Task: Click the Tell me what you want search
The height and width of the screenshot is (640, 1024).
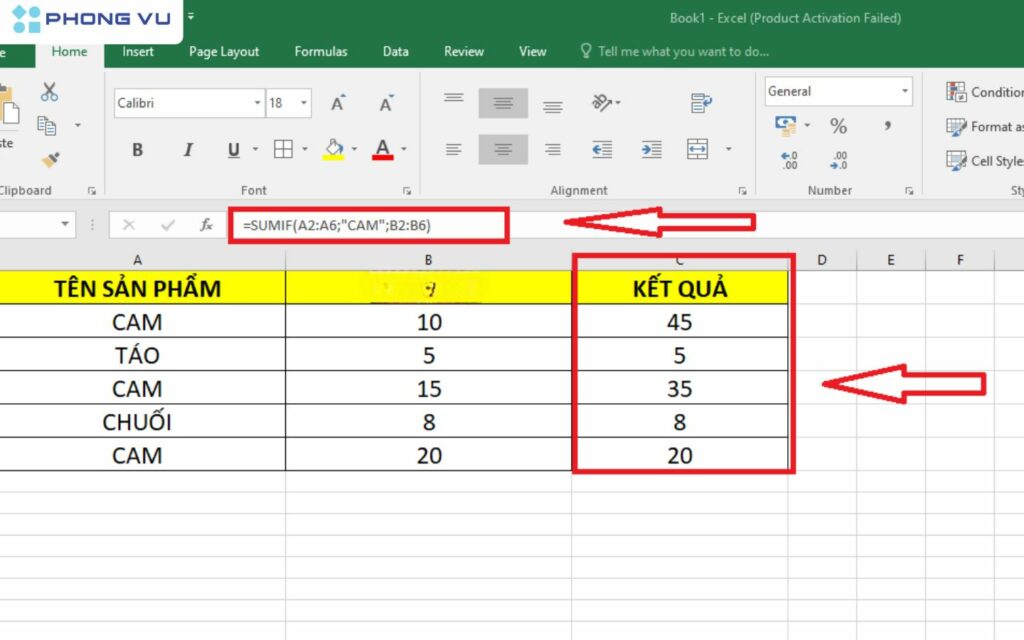Action: (682, 52)
